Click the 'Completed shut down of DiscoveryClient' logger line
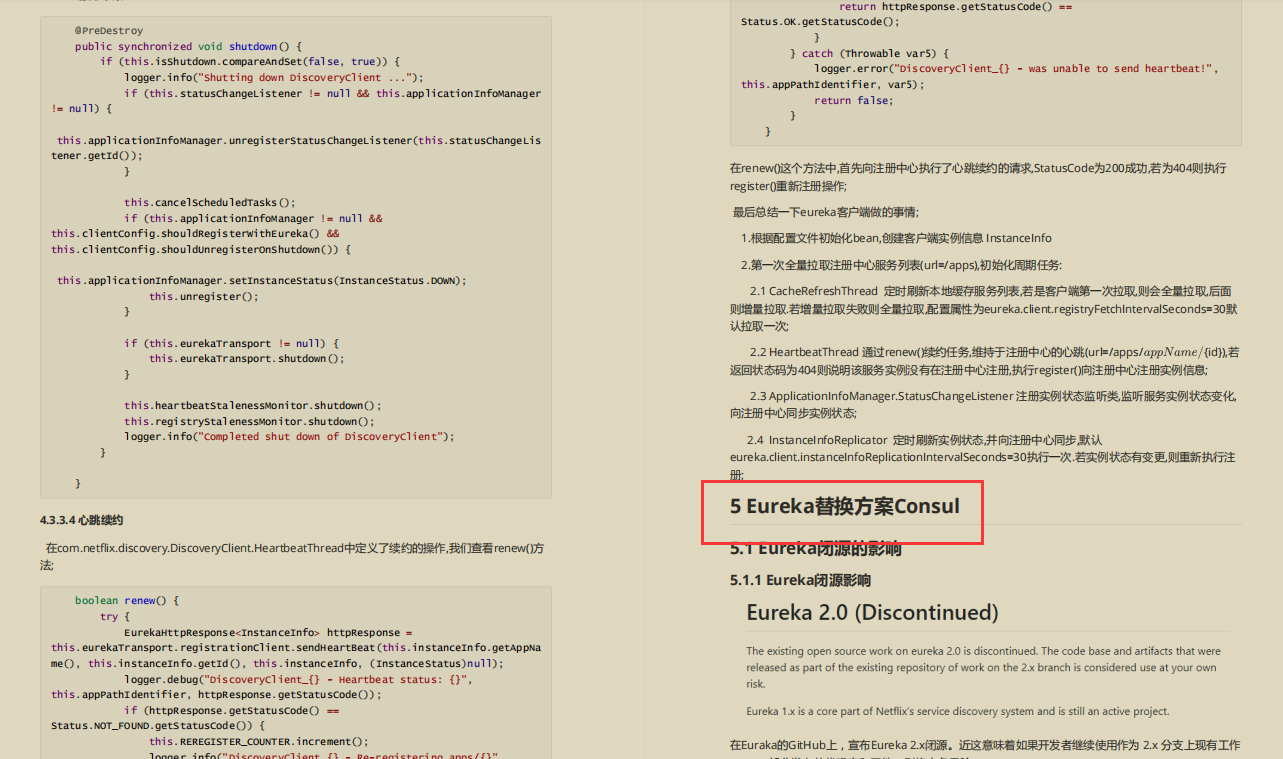 click(x=289, y=436)
